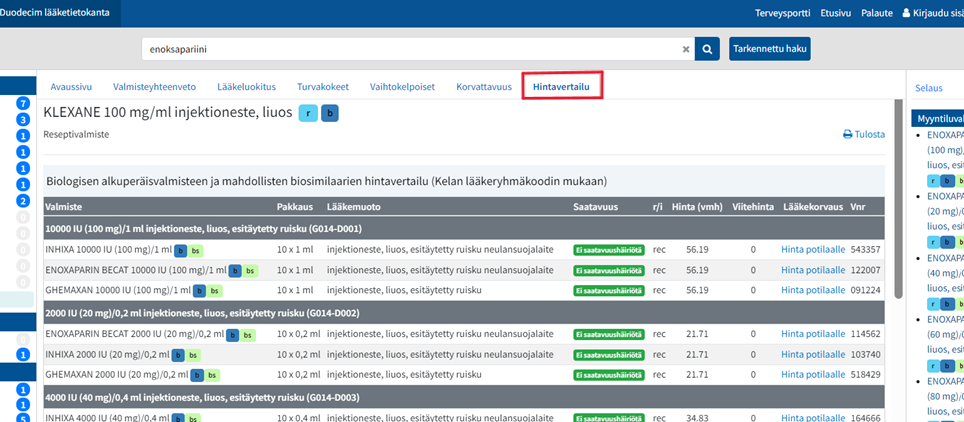
Task: Click the G014-D002 group header row
Action: (x=464, y=313)
